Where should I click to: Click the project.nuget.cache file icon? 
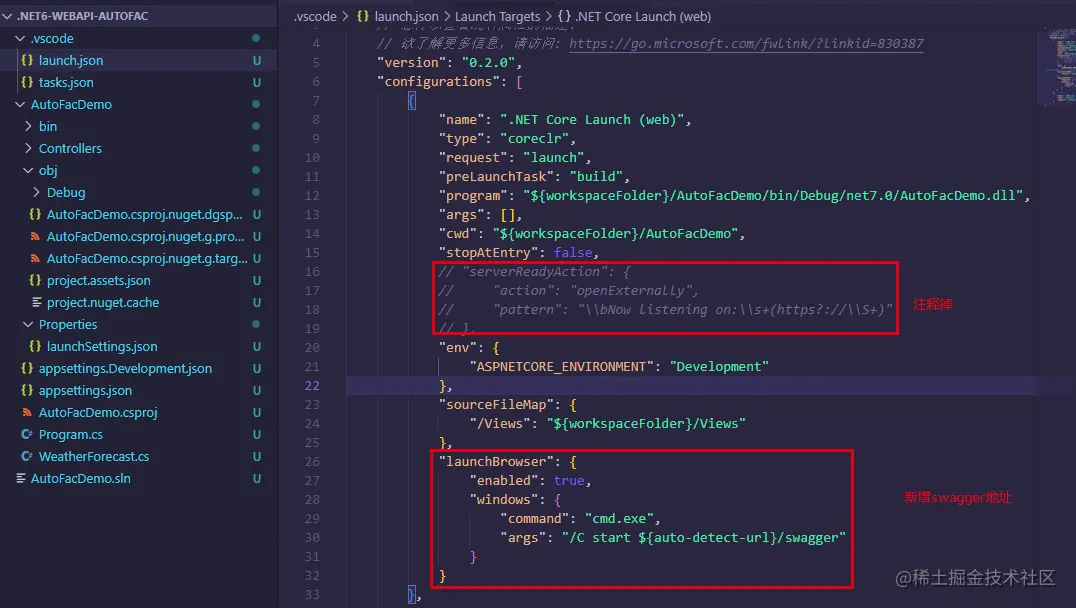pos(36,302)
